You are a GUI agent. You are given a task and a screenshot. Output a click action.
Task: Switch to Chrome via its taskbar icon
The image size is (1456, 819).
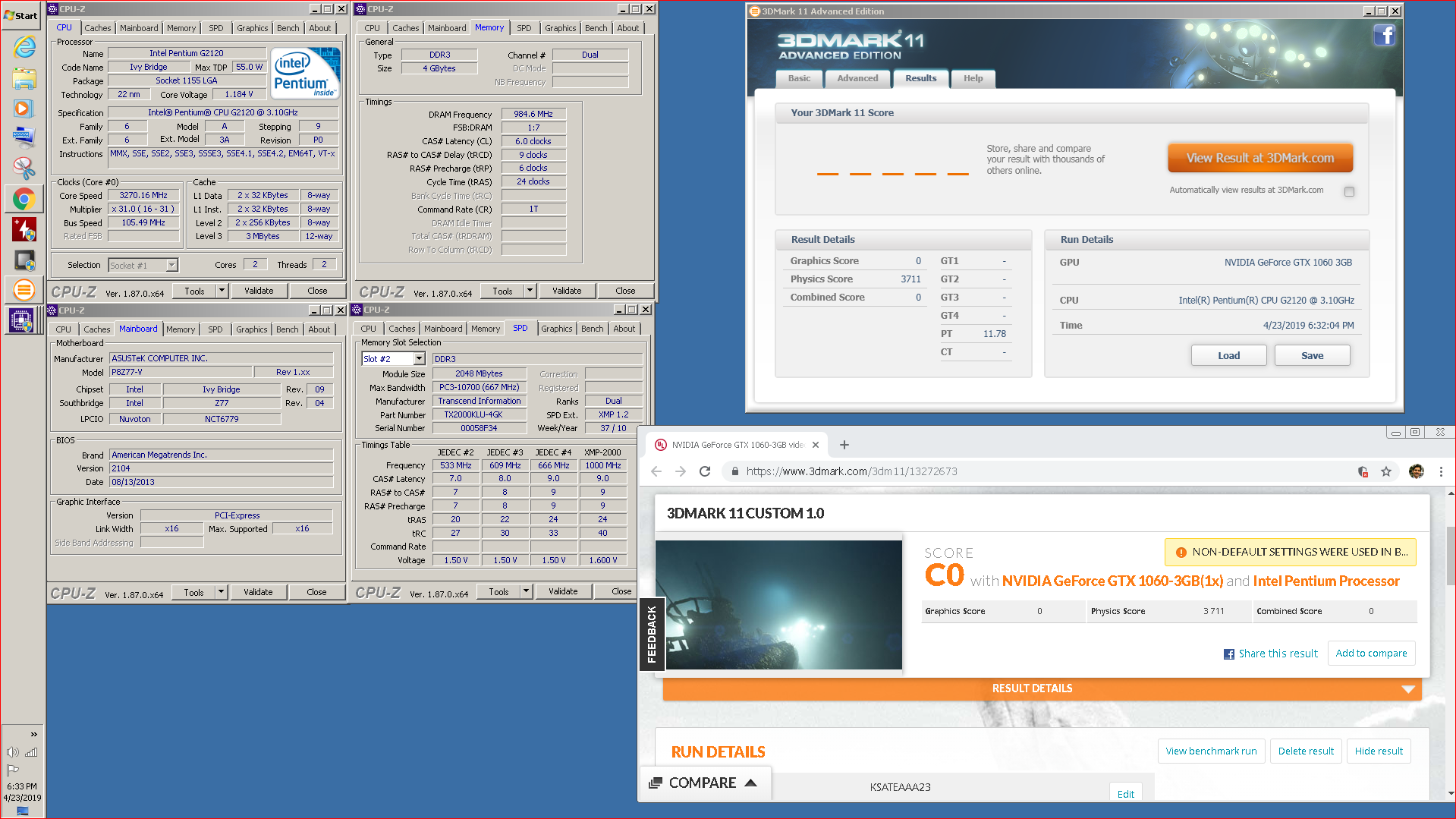[24, 199]
